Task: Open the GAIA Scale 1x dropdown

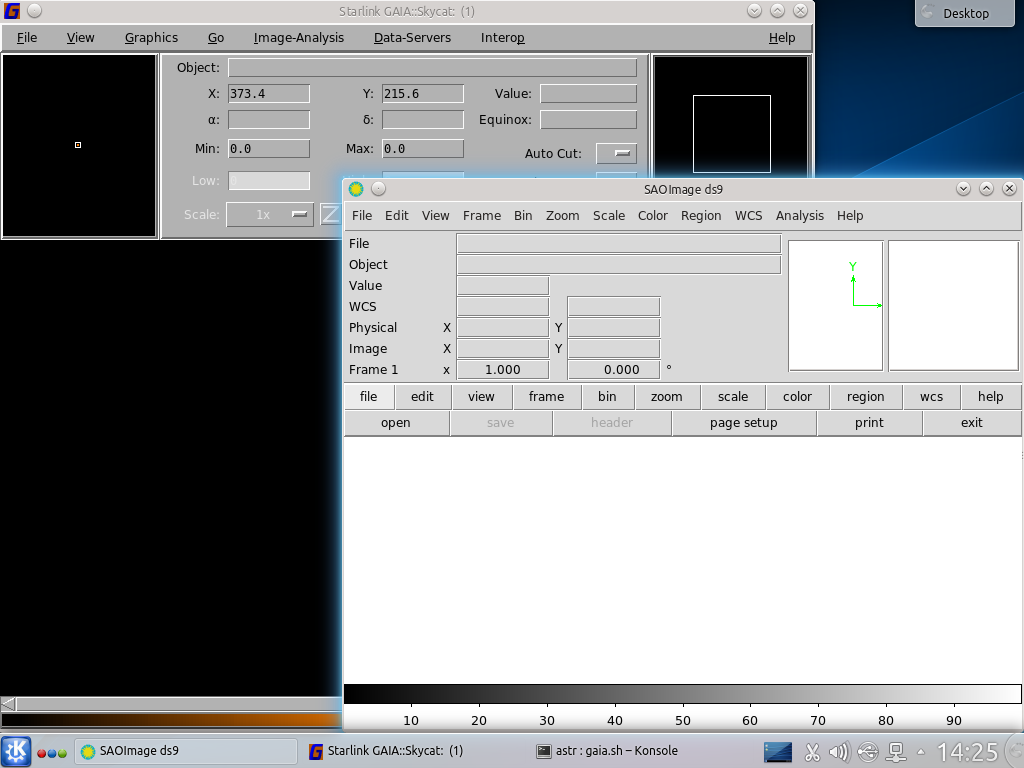Action: [270, 214]
